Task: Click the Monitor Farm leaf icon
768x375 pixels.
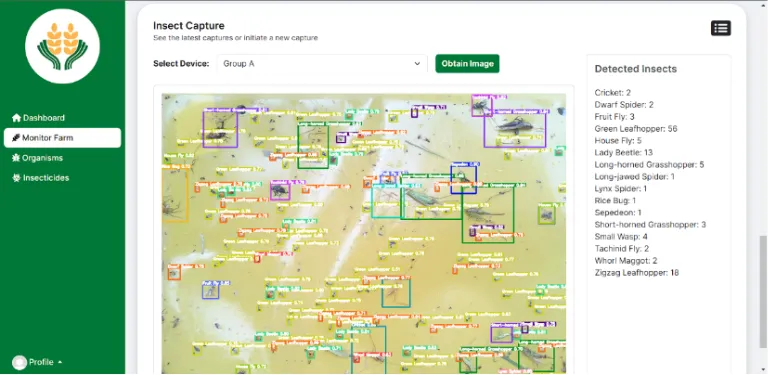Action: (x=16, y=138)
